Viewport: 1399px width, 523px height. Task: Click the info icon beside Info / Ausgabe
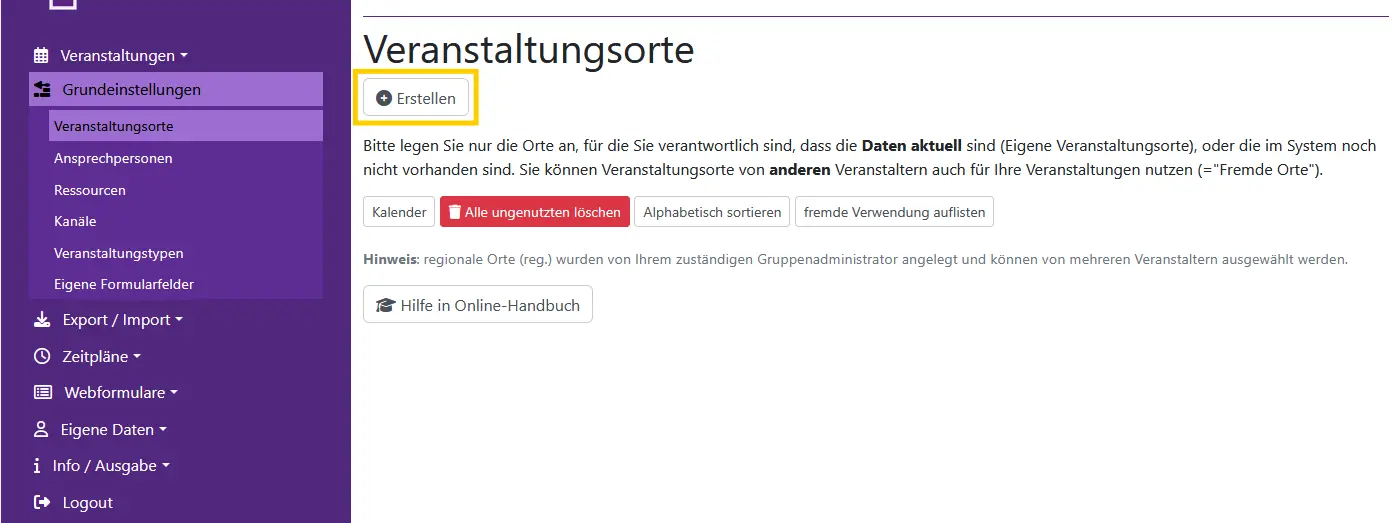pos(38,466)
